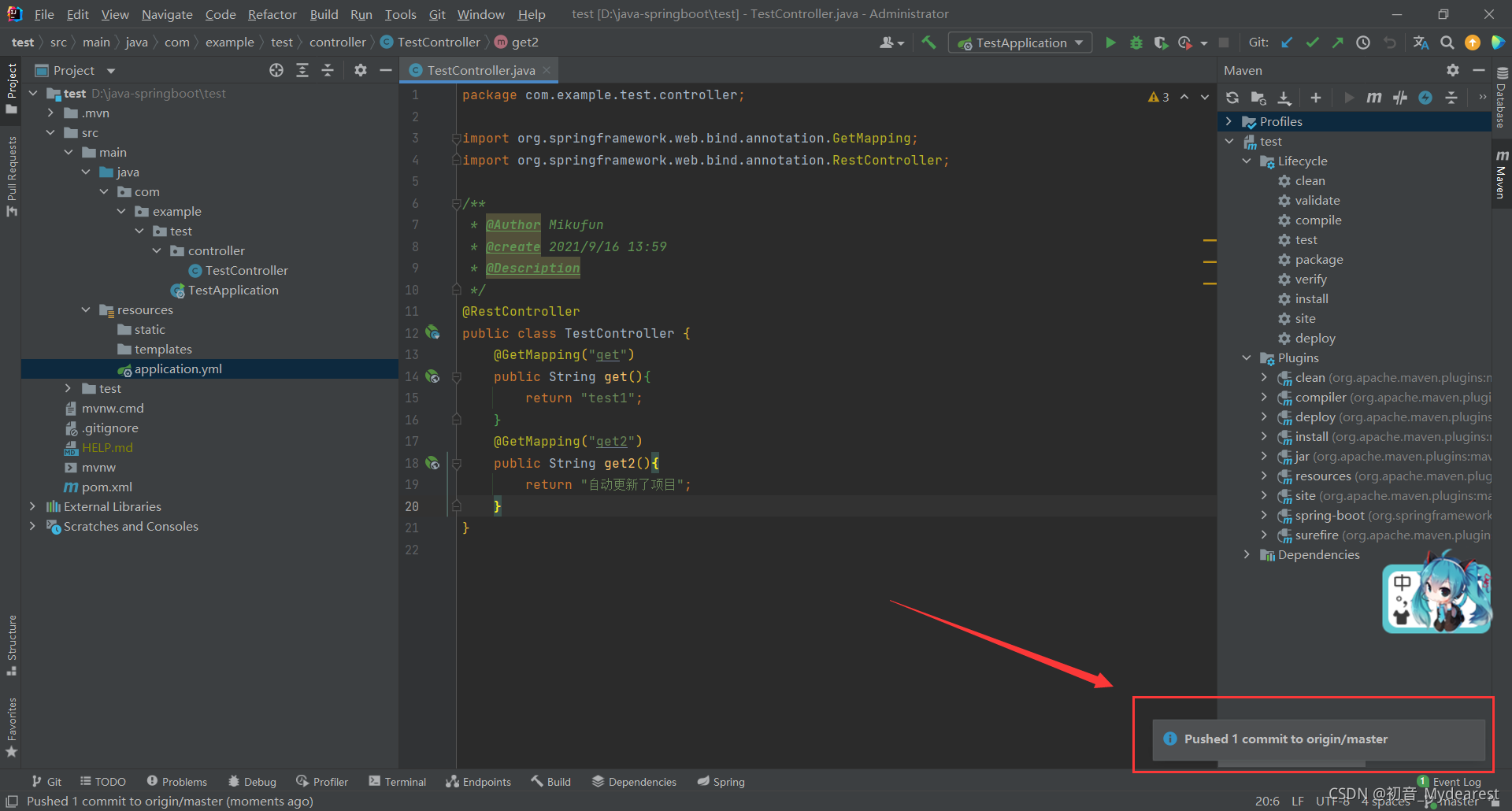
Task: Click the Translate icon in toolbar
Action: [1421, 43]
